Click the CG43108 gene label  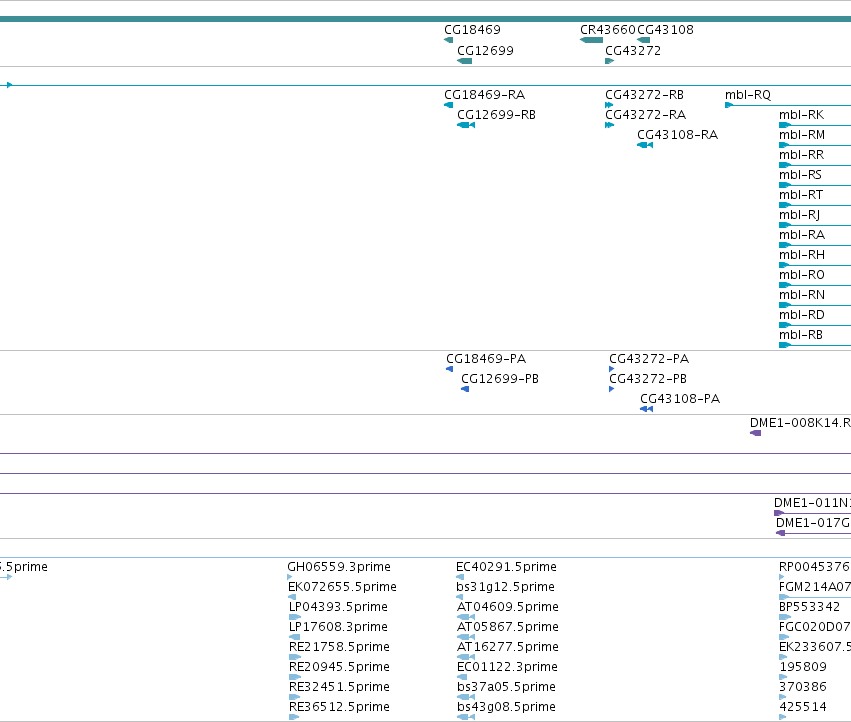coord(665,30)
